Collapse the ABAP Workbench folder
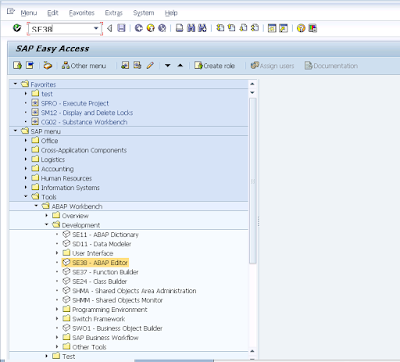Screen dimensions: 400x362 (36, 206)
